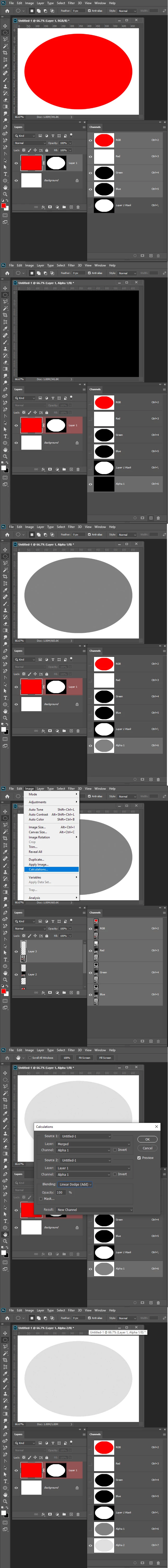The height and width of the screenshot is (1568, 168).
Task: Click document tab titled Layer 1, RGB/8
Action: coord(44,20)
